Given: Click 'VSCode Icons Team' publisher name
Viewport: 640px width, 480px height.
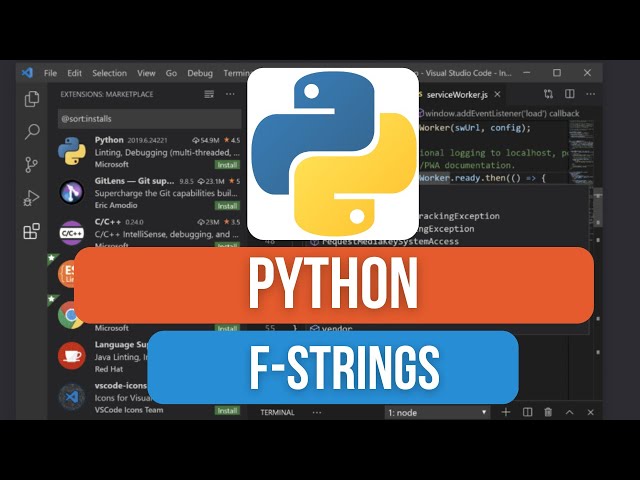Looking at the screenshot, I should pos(129,410).
